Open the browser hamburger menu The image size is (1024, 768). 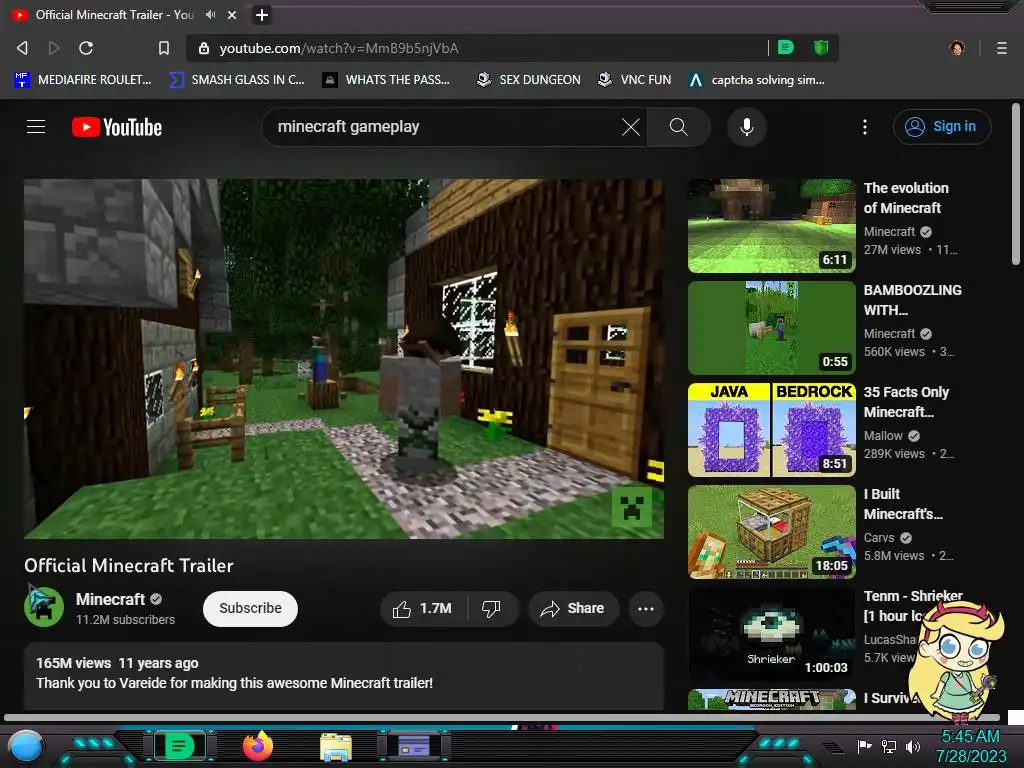1001,48
